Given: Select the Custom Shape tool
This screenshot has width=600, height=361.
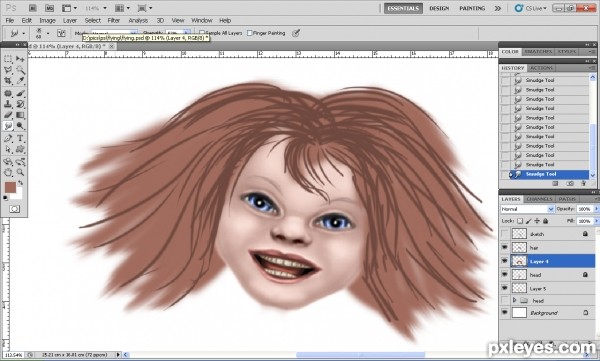Looking at the screenshot, I should tap(20, 149).
